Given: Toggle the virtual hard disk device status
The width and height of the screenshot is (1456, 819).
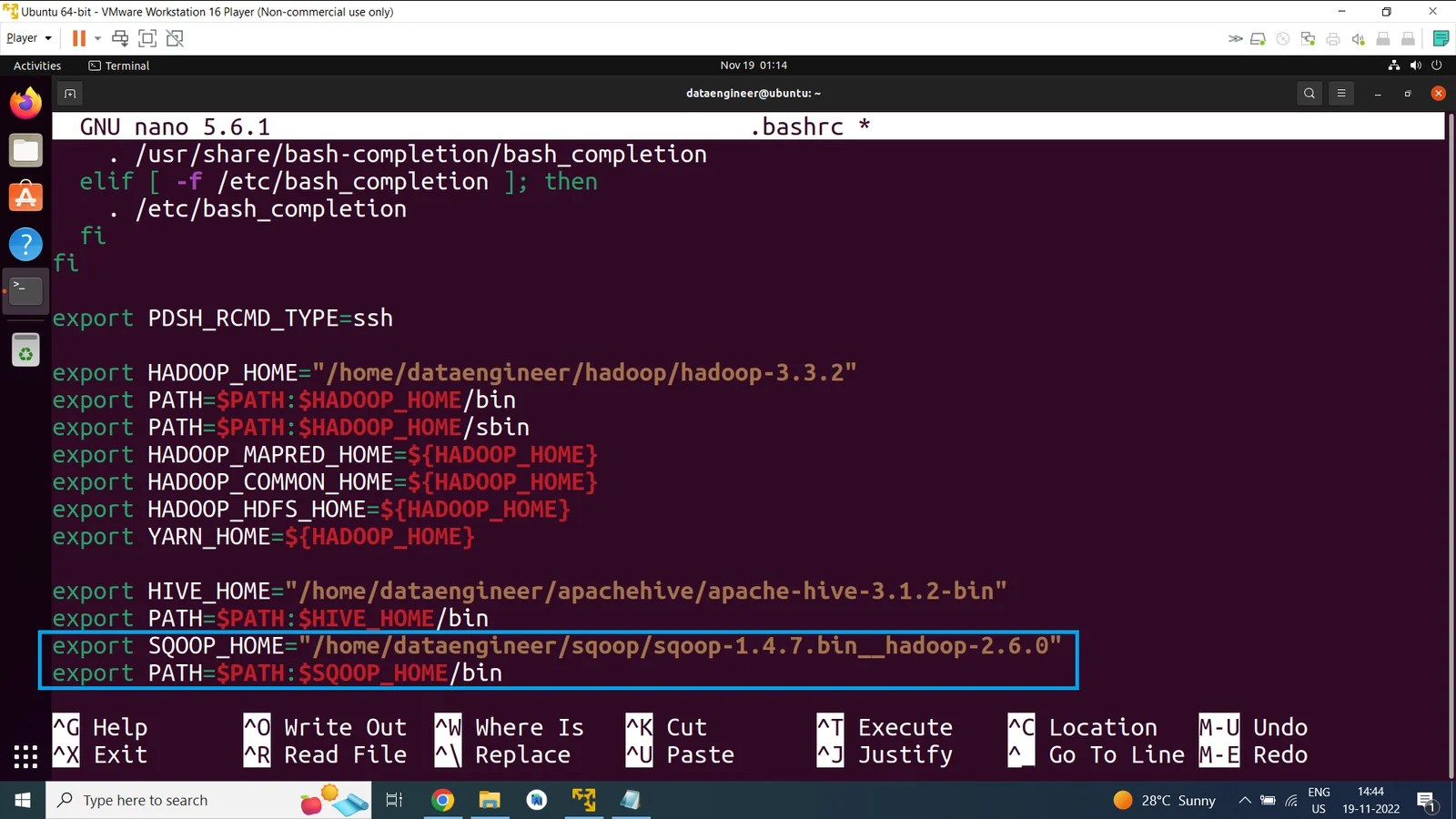Looking at the screenshot, I should 1259,37.
